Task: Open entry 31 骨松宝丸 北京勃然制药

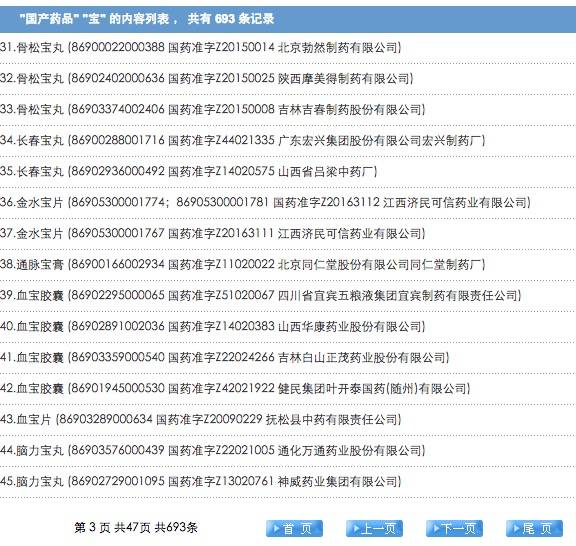Action: pyautogui.click(x=201, y=47)
